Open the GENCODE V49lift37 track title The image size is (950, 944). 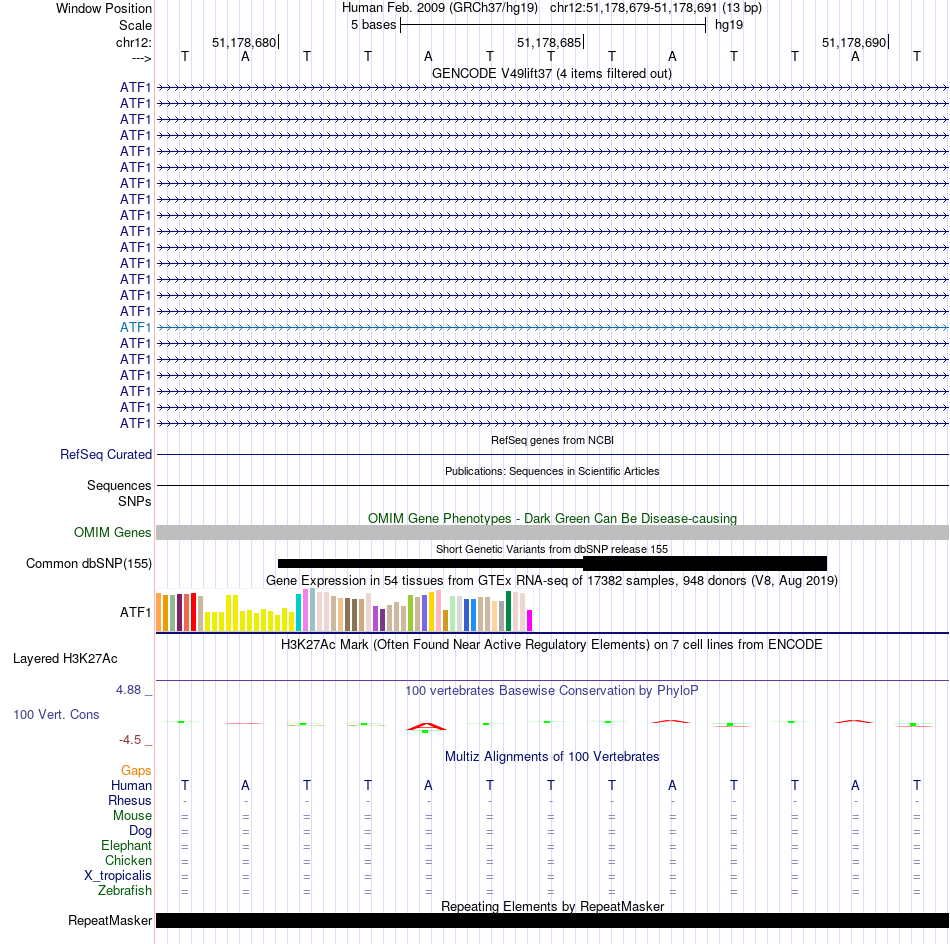[x=552, y=73]
